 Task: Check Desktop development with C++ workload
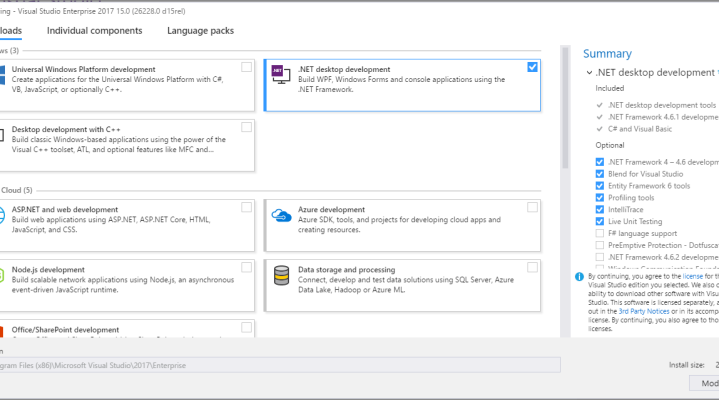point(246,127)
